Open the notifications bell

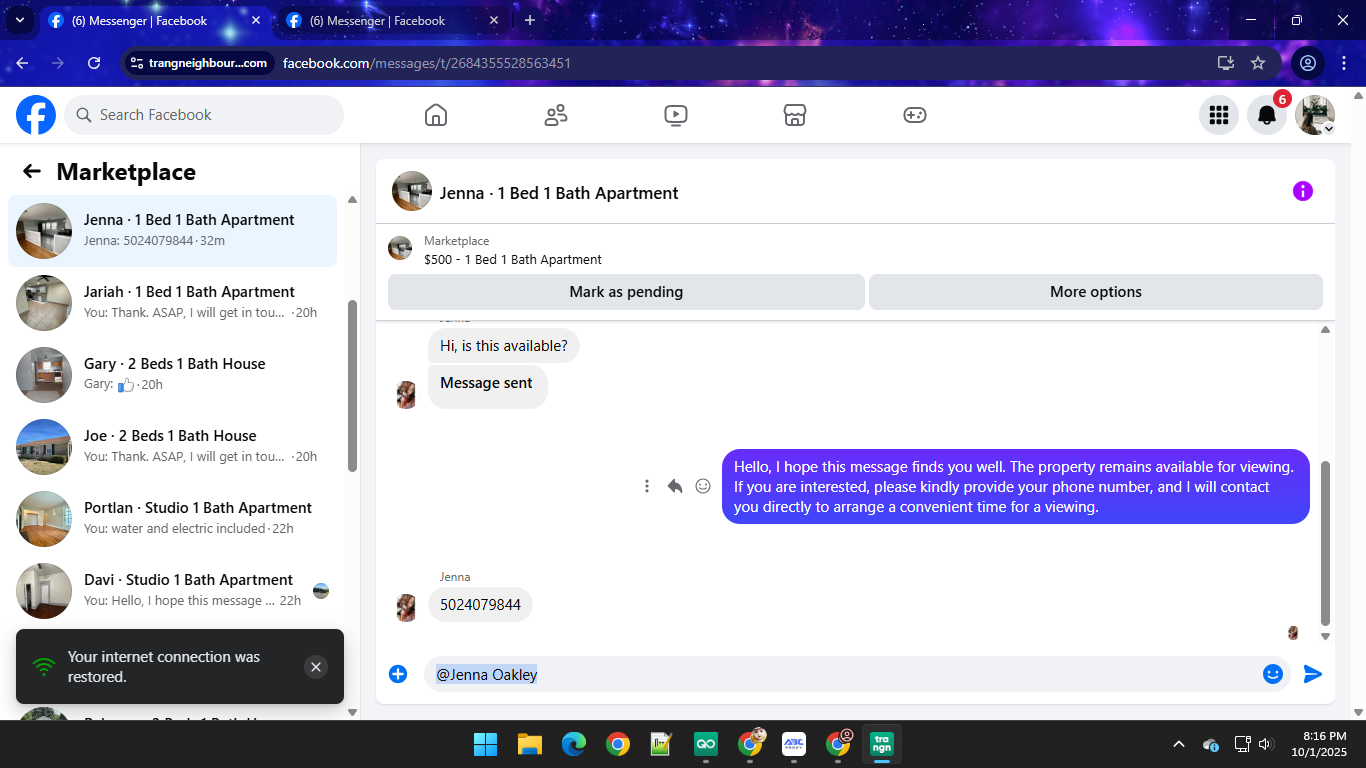[1267, 115]
